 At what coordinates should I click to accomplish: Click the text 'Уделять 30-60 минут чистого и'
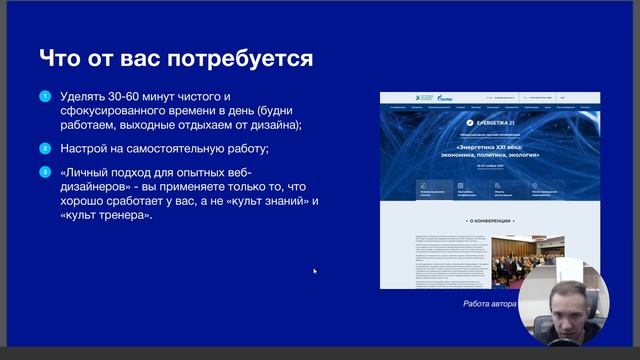(x=145, y=97)
